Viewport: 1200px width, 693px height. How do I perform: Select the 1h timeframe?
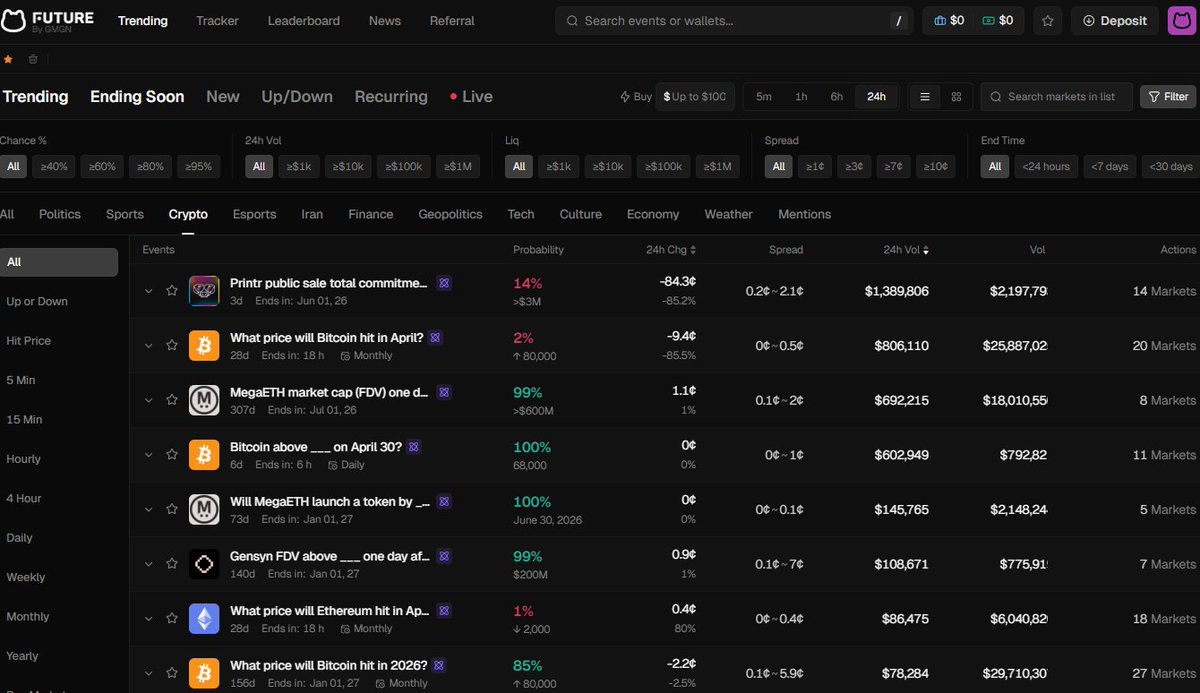[x=801, y=97]
